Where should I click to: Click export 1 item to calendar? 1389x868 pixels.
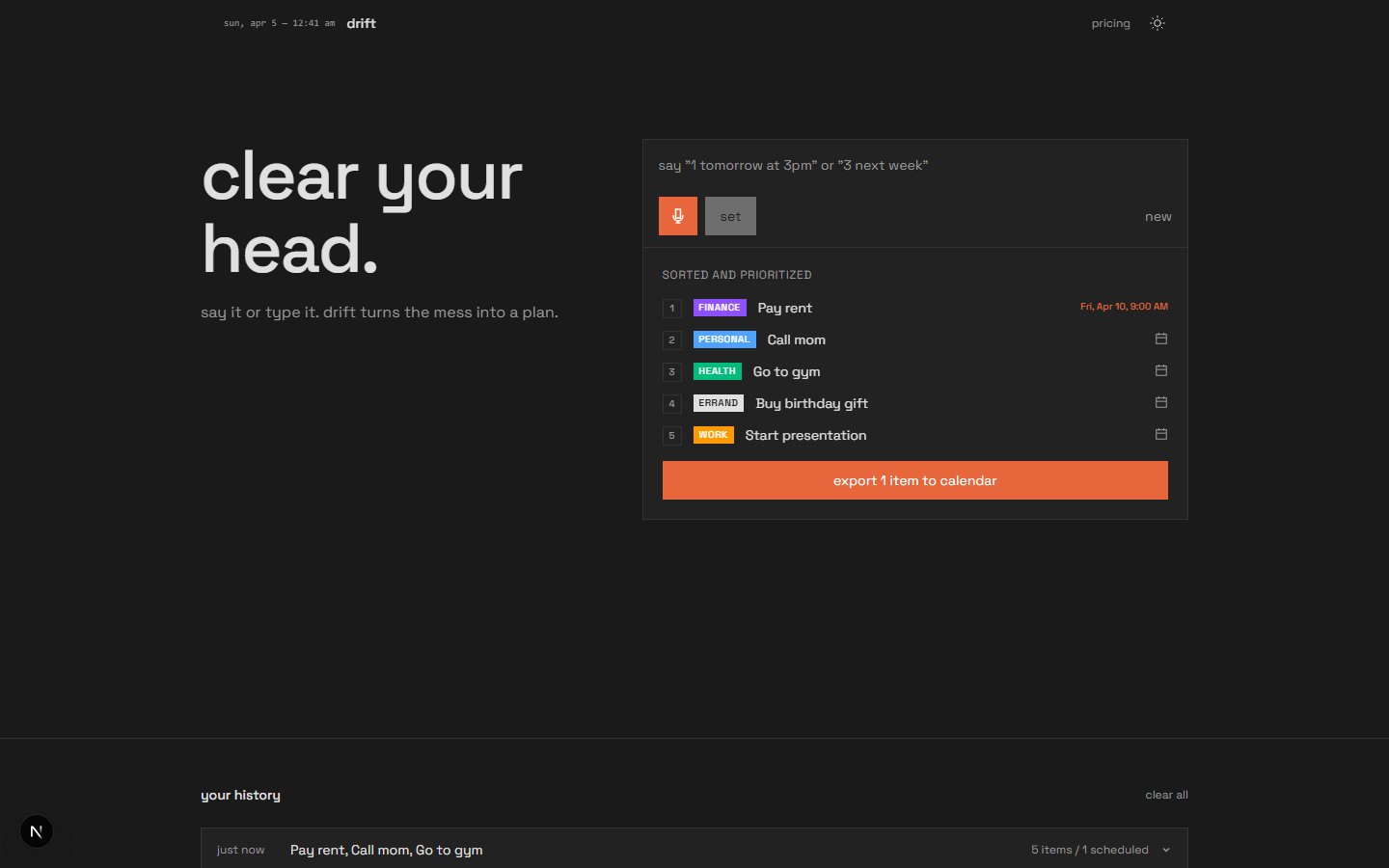[x=914, y=480]
